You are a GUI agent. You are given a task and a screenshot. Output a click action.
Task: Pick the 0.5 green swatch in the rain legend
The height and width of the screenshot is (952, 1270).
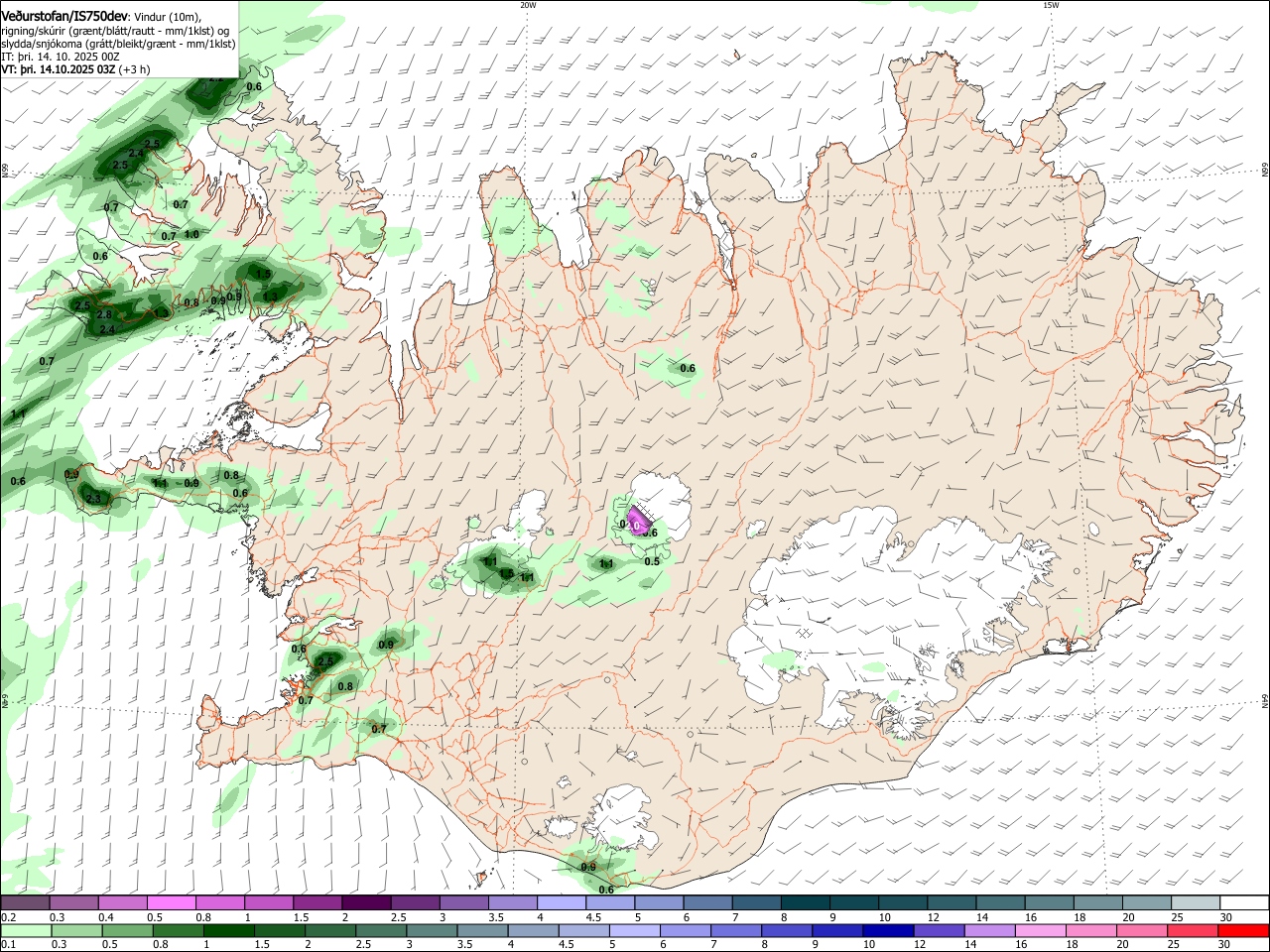click(x=127, y=930)
